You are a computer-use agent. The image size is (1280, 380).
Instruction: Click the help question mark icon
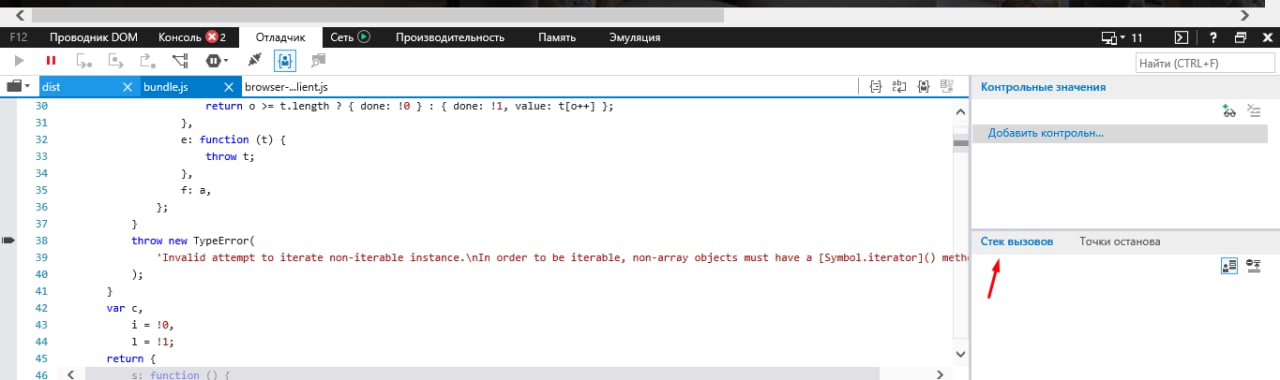[1212, 37]
